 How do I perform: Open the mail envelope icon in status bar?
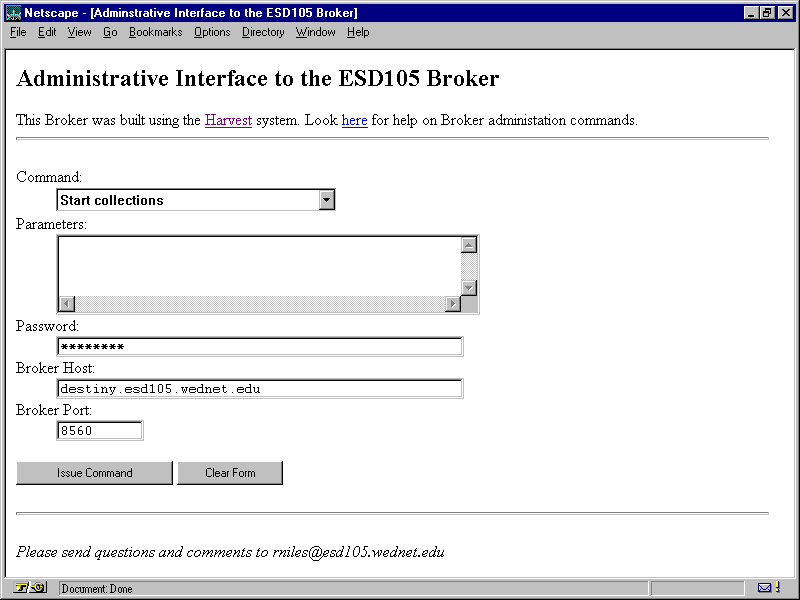764,588
